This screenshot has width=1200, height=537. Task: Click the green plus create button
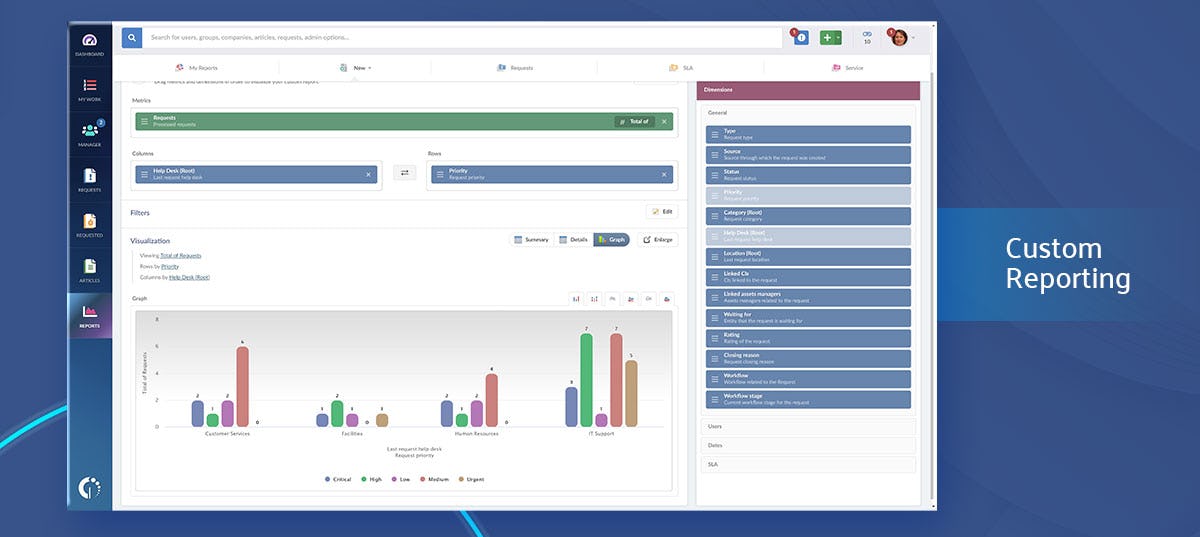click(827, 37)
